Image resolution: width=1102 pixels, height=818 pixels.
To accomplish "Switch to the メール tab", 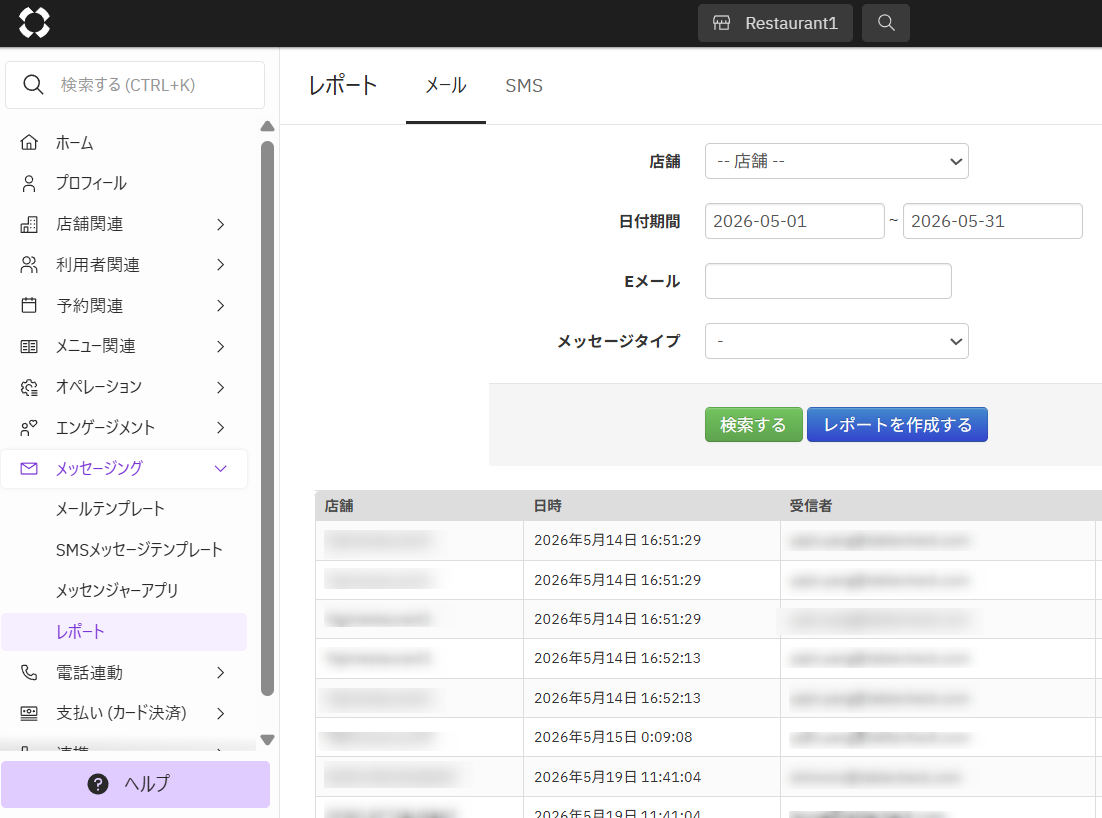I will pos(446,86).
